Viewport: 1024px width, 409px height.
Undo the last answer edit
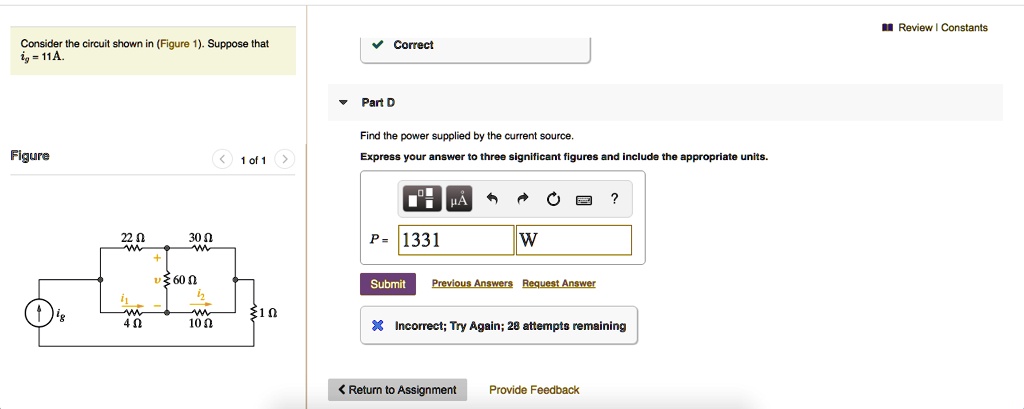click(x=492, y=199)
